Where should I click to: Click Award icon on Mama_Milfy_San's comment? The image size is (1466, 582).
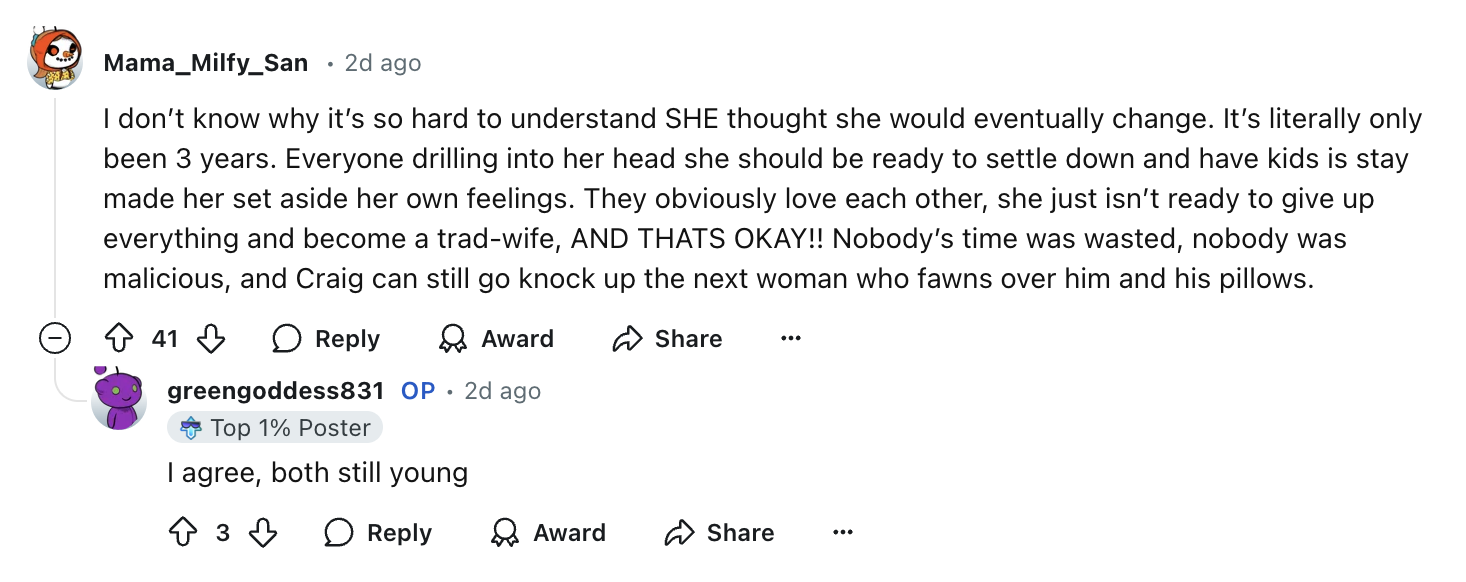point(453,339)
